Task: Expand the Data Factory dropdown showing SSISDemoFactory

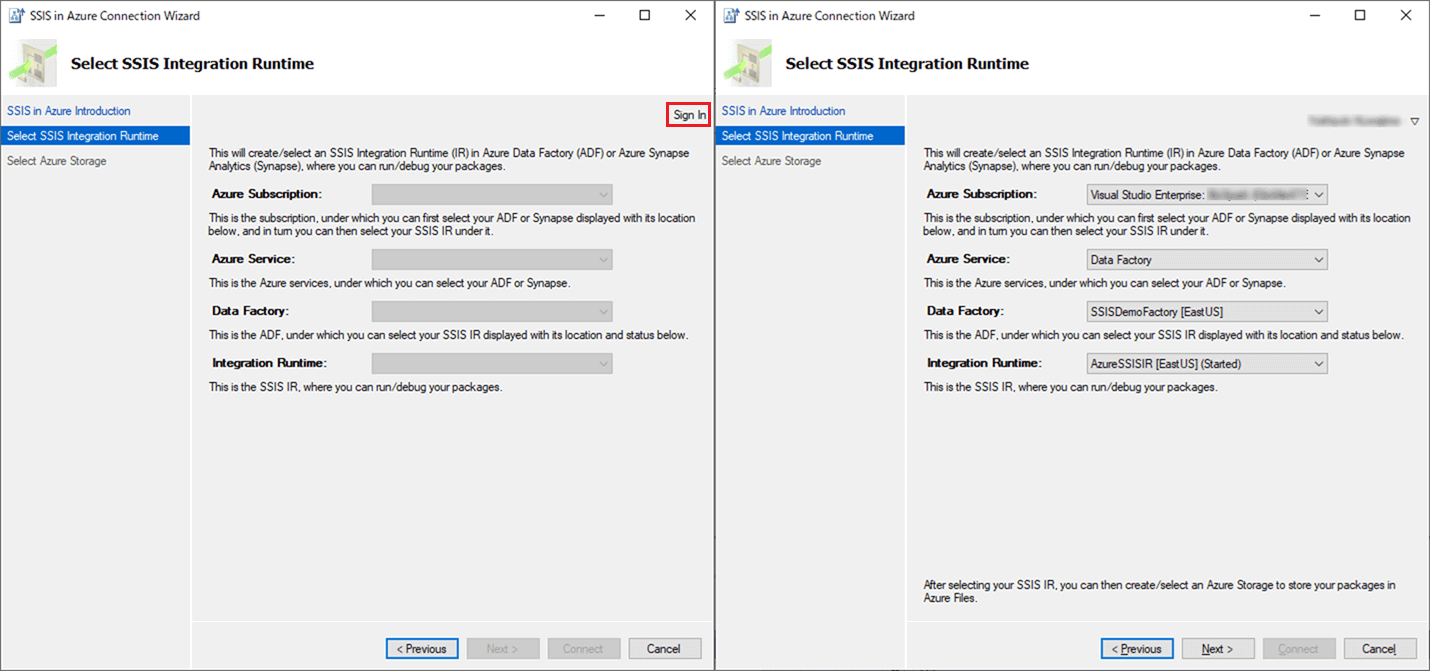Action: tap(1319, 312)
